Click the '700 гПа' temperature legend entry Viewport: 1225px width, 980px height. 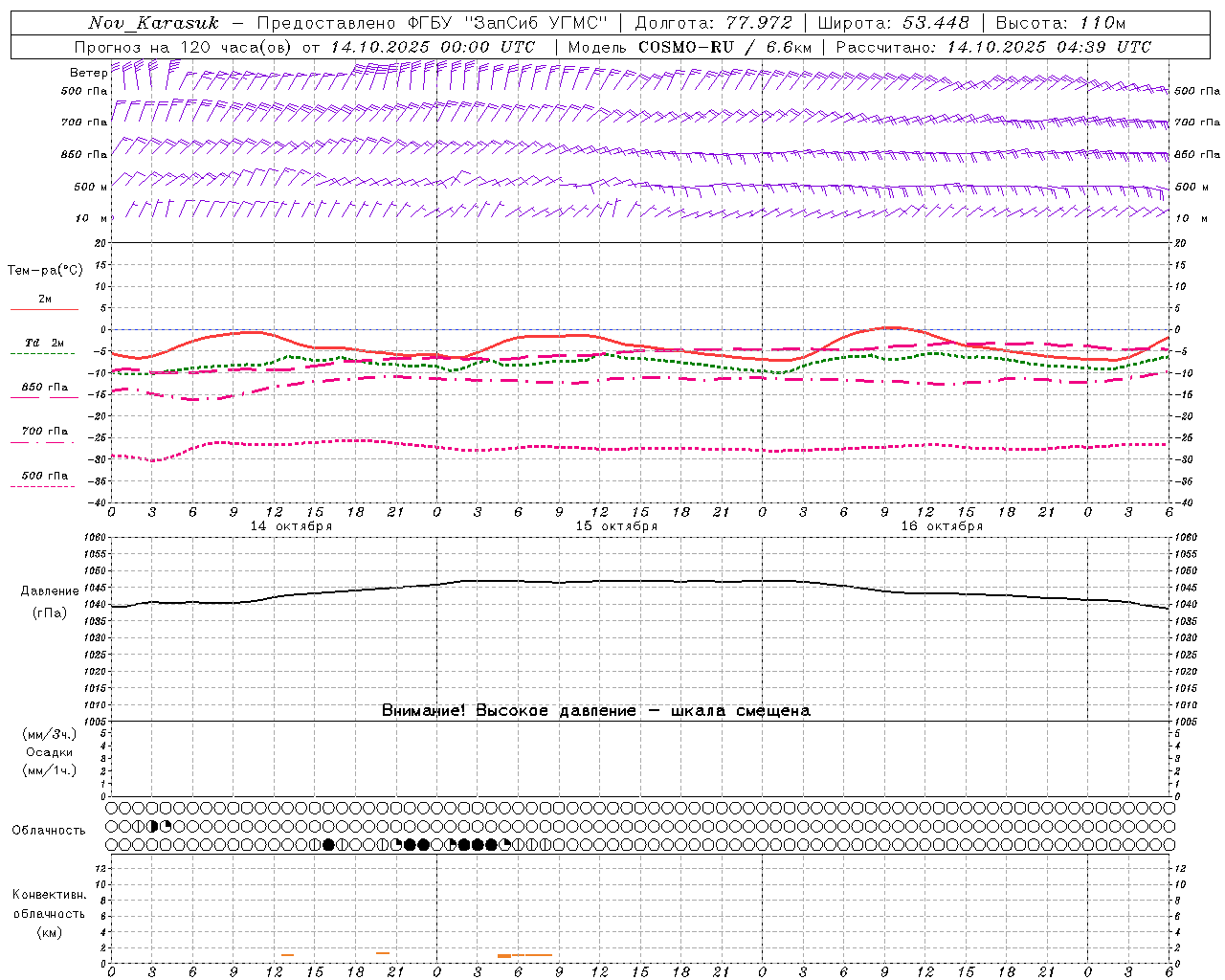45,432
